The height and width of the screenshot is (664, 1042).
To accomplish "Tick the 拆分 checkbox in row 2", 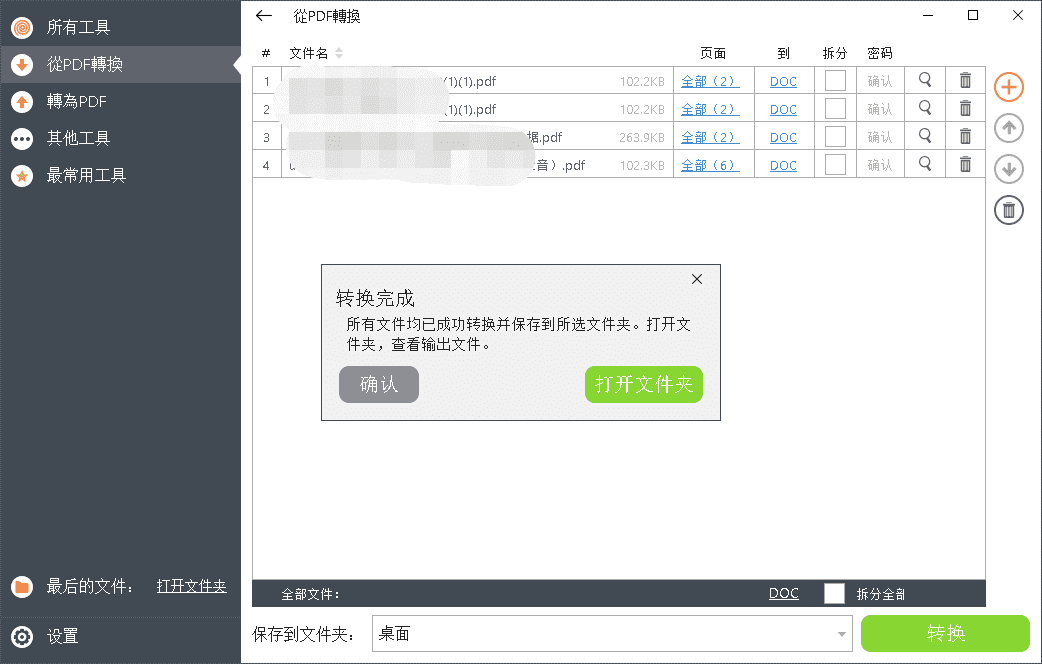I will [835, 108].
